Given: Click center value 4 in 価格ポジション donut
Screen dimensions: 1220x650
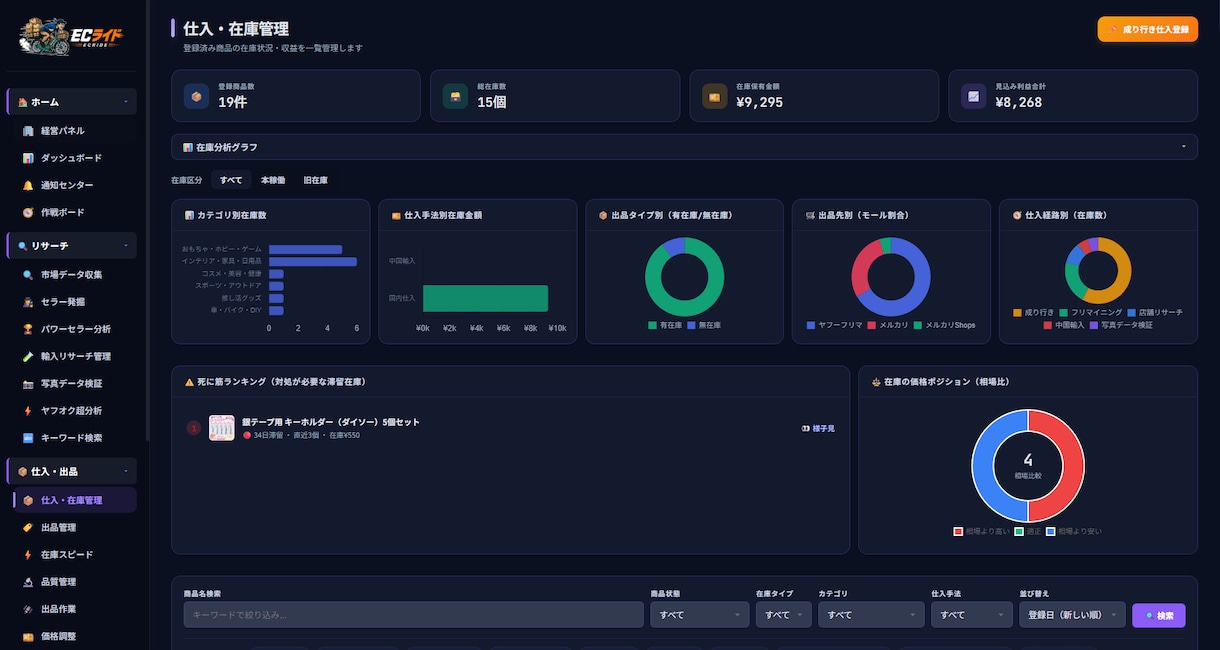Looking at the screenshot, I should click(1027, 460).
